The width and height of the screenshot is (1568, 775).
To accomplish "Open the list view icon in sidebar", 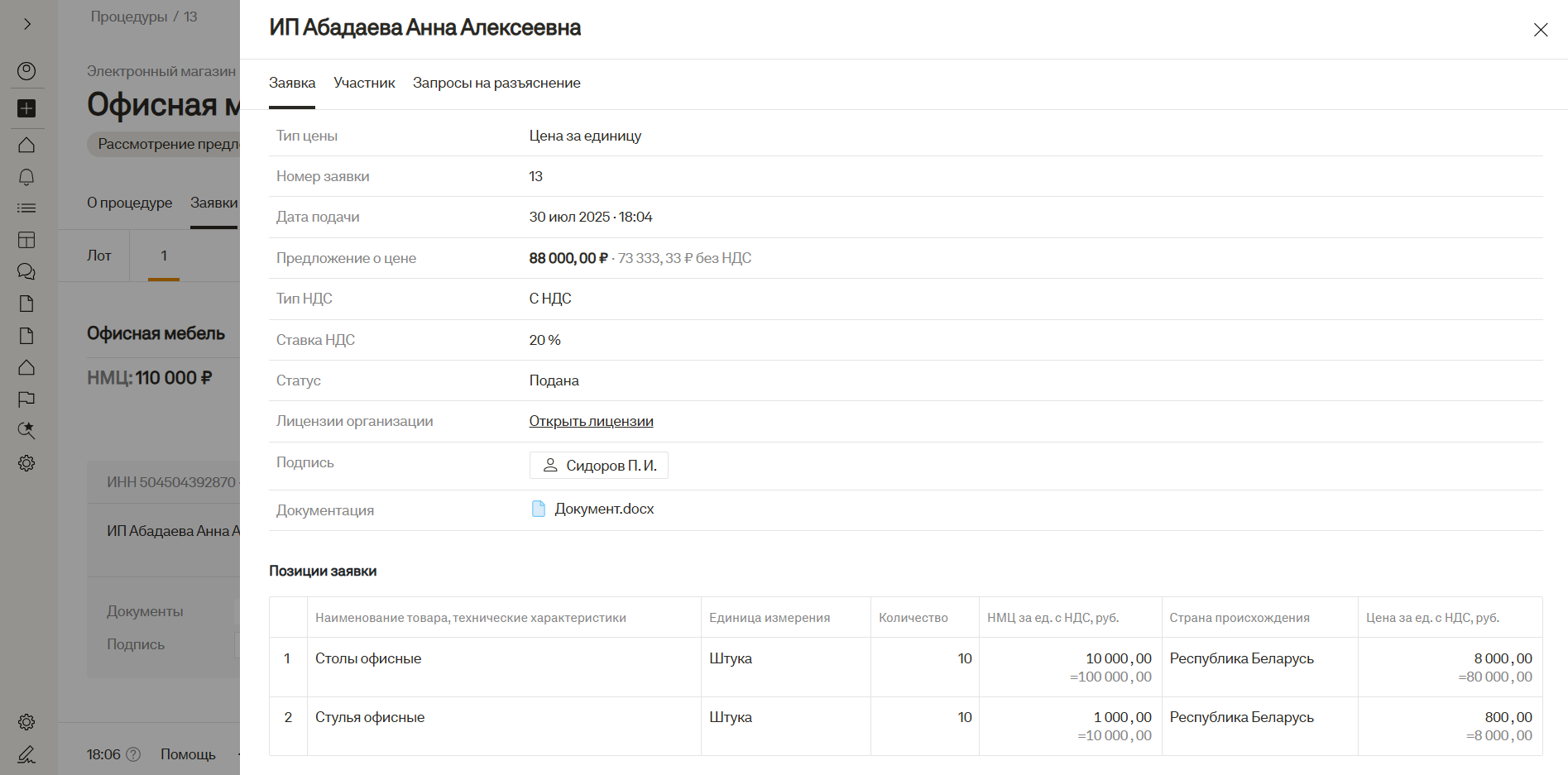I will (26, 208).
